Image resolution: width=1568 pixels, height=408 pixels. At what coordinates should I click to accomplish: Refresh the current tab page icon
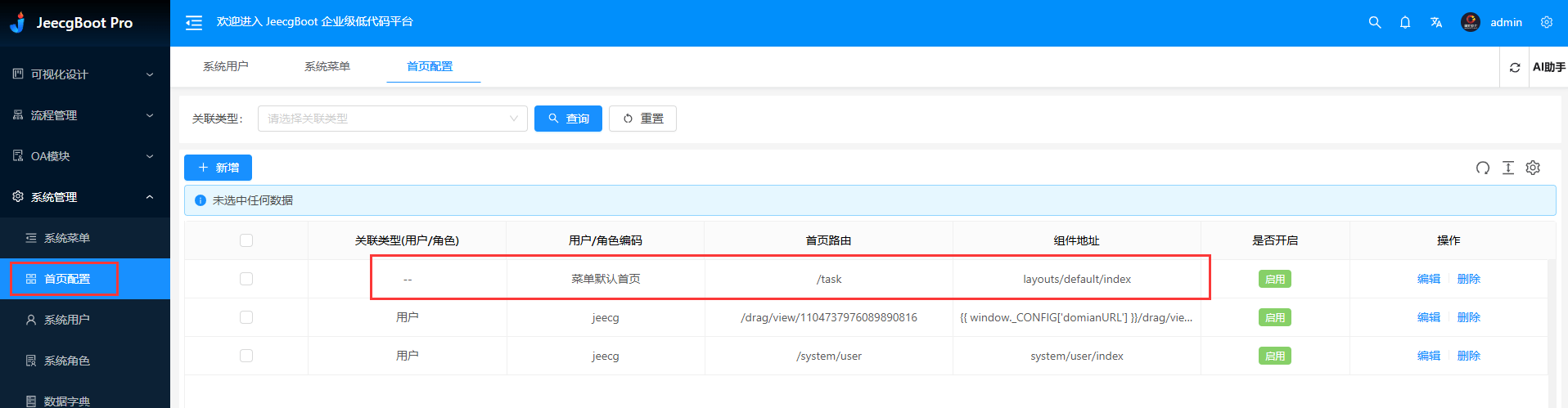tap(1515, 67)
